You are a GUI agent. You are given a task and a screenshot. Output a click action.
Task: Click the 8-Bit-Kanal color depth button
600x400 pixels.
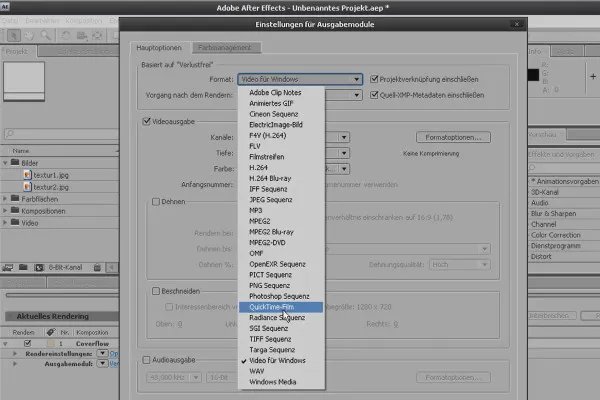65,267
